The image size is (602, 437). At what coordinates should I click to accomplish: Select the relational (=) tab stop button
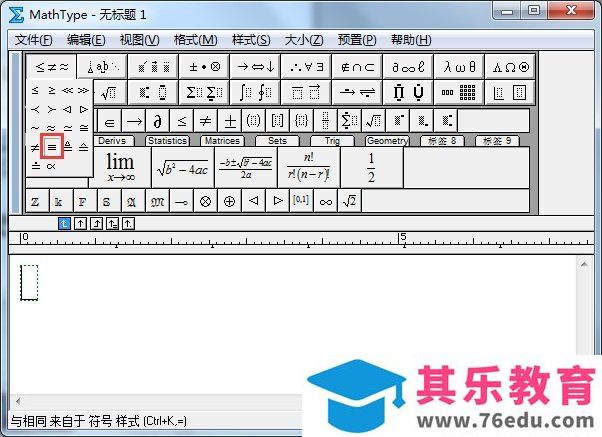(x=112, y=223)
